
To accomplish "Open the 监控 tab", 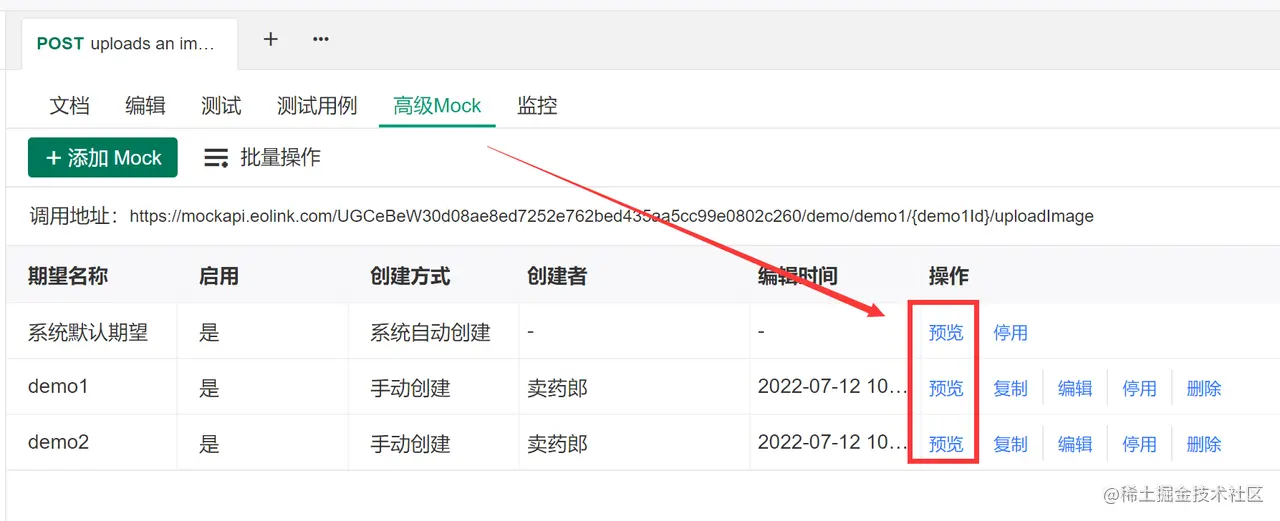I will [x=537, y=105].
